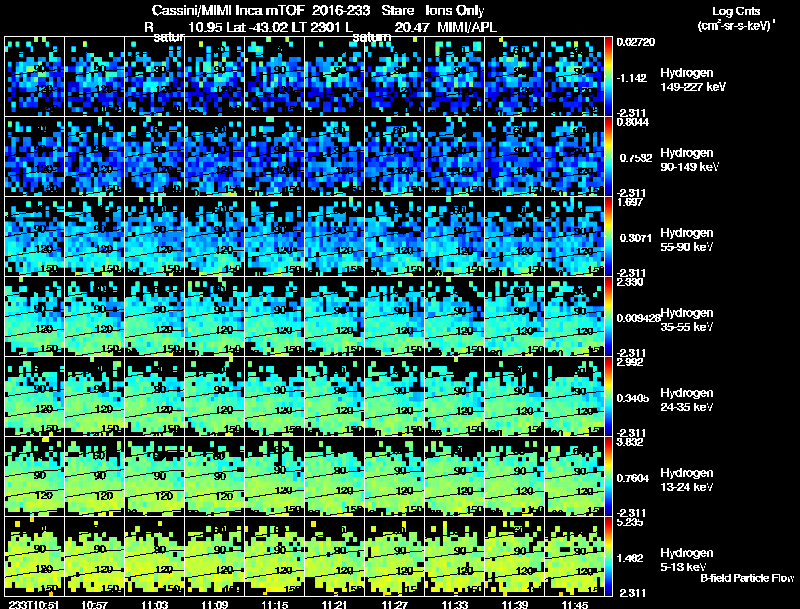
Task: Click the '2.330' colorbar maximum value
Action: (630, 282)
